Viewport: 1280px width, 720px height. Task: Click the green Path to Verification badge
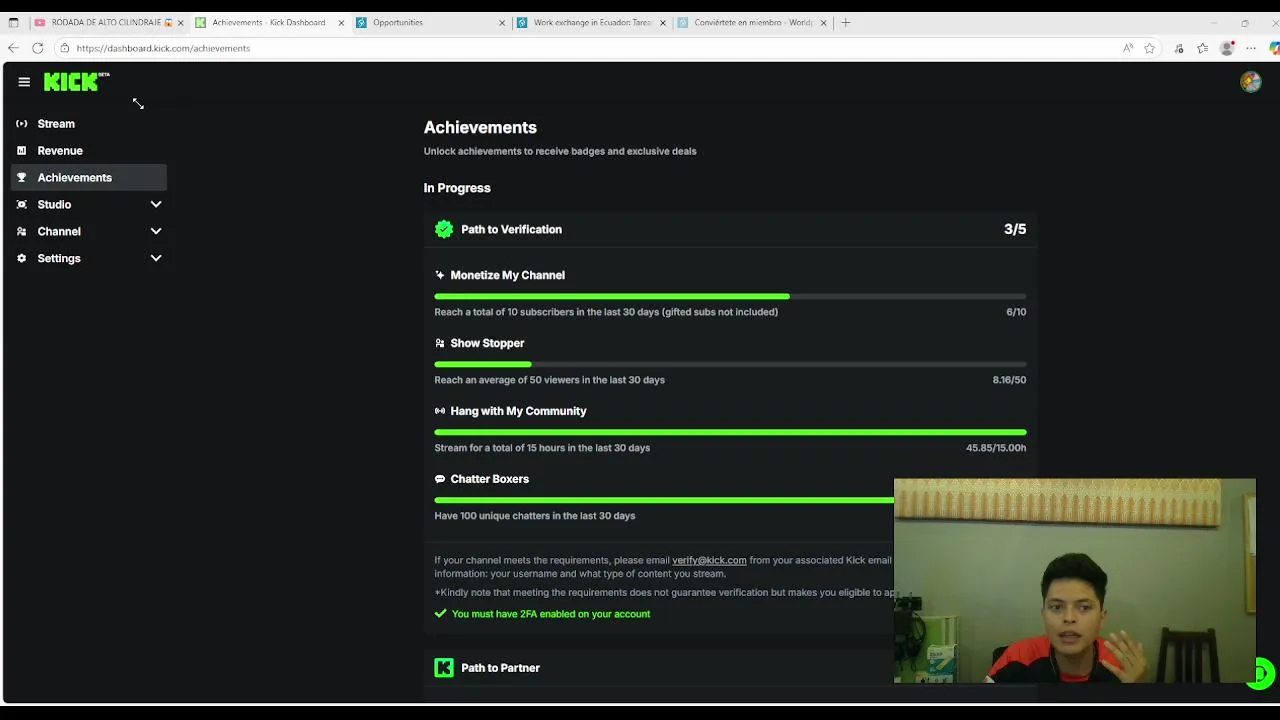click(444, 229)
